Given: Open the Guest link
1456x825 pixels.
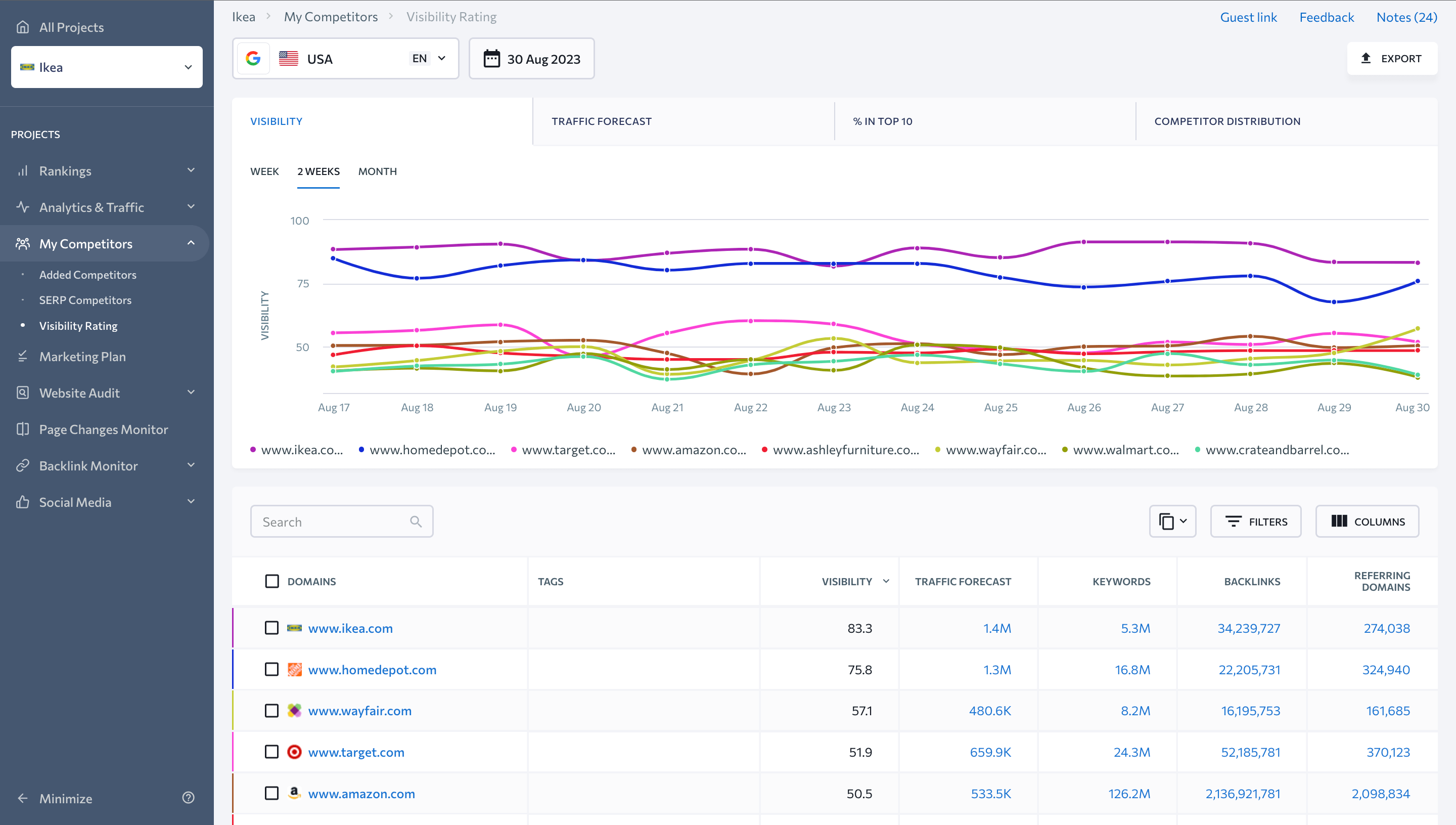Looking at the screenshot, I should point(1248,17).
